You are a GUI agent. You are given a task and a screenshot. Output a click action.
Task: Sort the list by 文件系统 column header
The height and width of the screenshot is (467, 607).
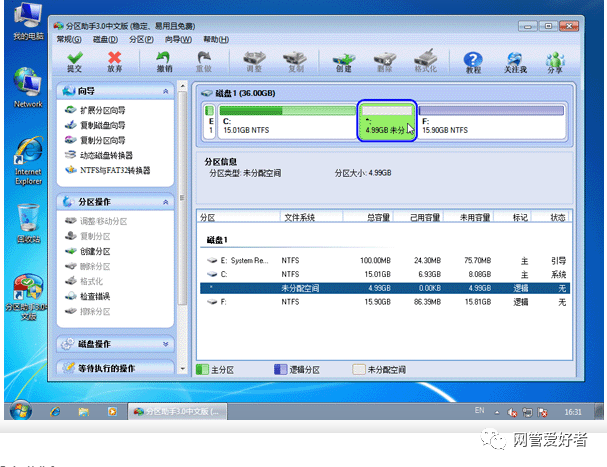pos(300,217)
